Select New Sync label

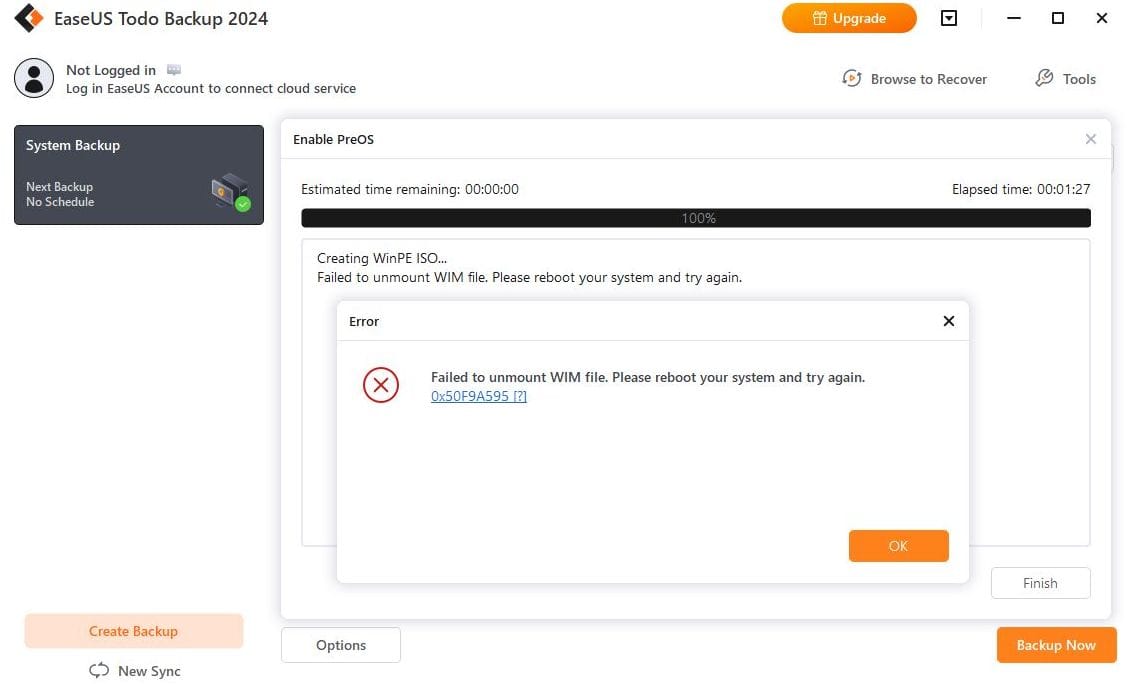pos(149,671)
